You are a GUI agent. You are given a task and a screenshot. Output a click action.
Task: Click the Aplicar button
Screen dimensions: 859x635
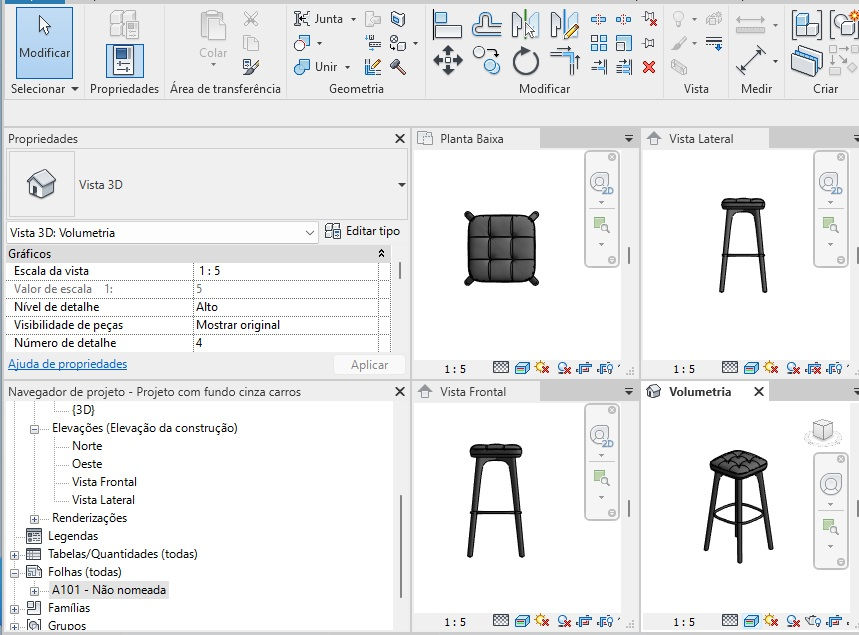369,365
